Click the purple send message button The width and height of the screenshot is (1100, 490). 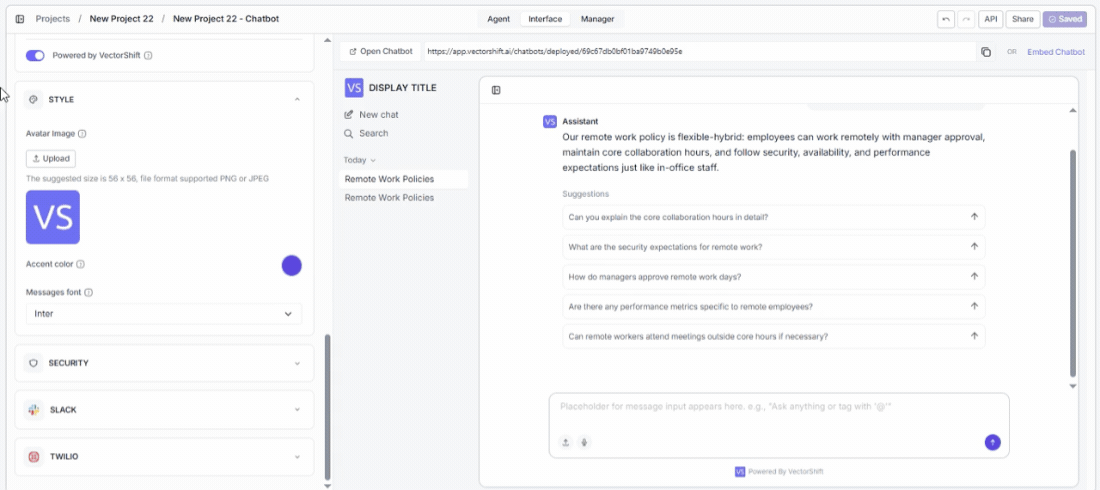coord(993,442)
